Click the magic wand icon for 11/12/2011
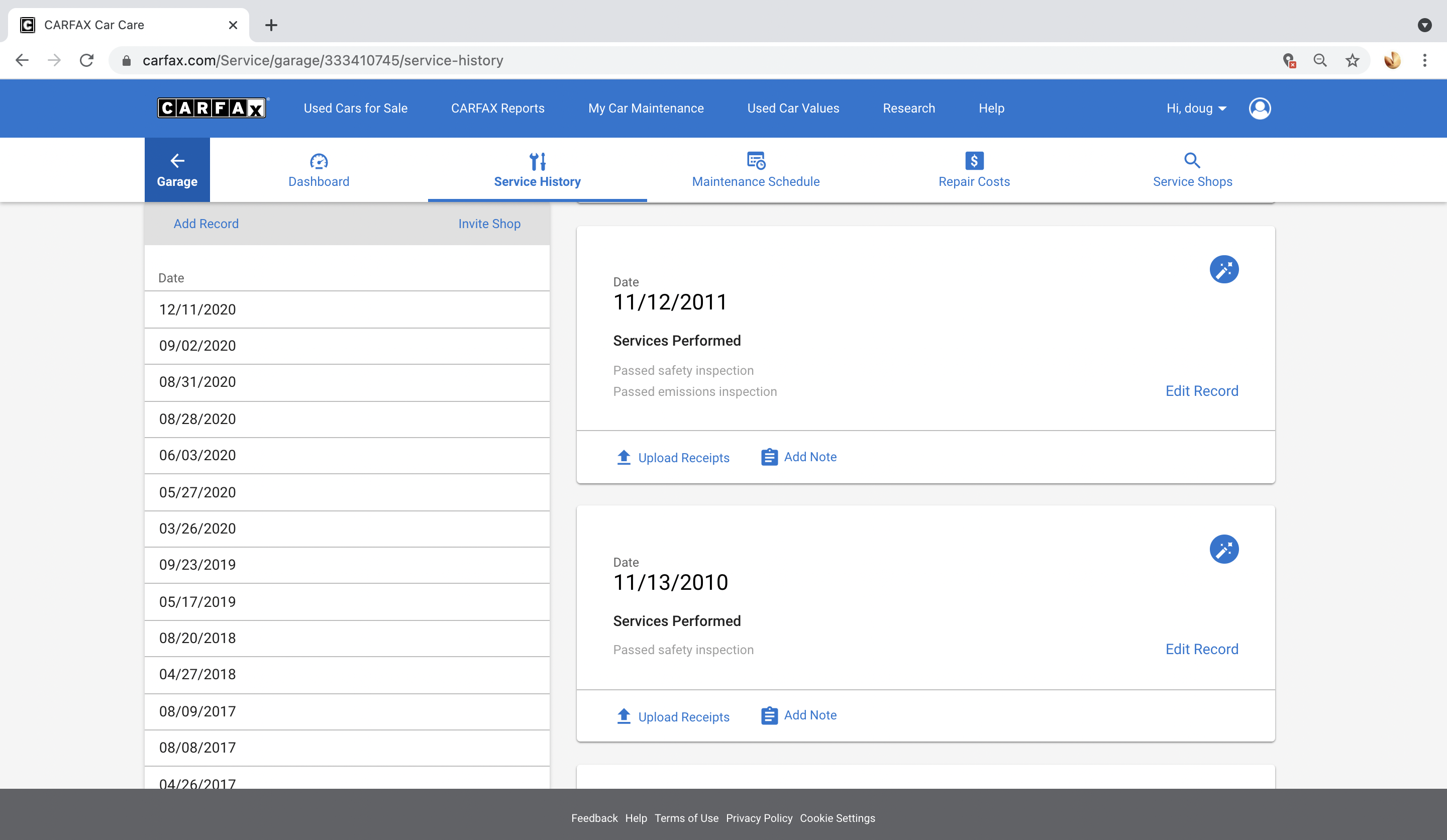The width and height of the screenshot is (1447, 840). [1223, 269]
